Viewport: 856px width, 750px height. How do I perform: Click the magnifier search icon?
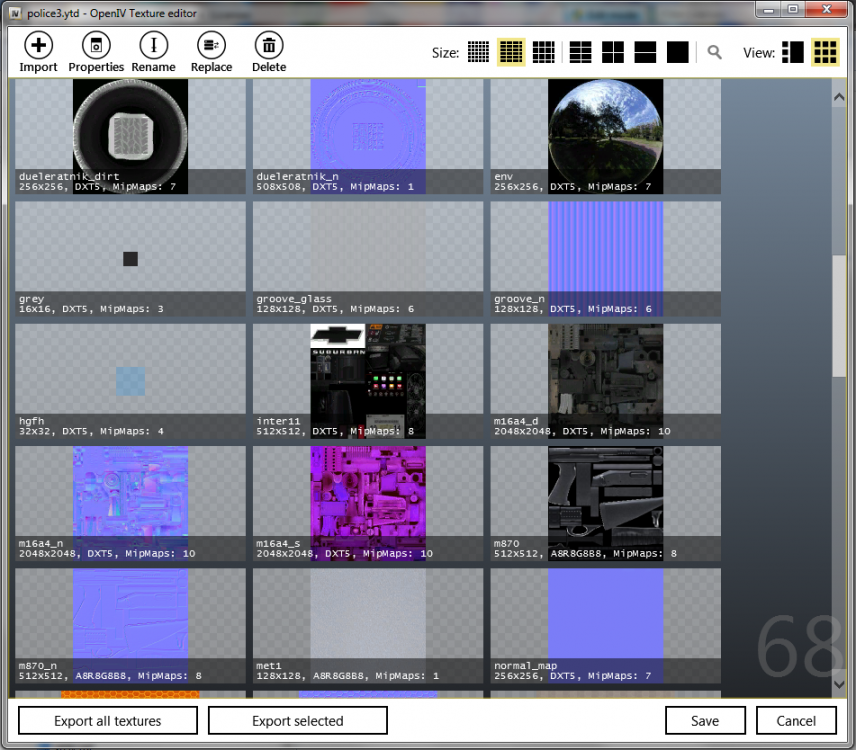(x=714, y=52)
